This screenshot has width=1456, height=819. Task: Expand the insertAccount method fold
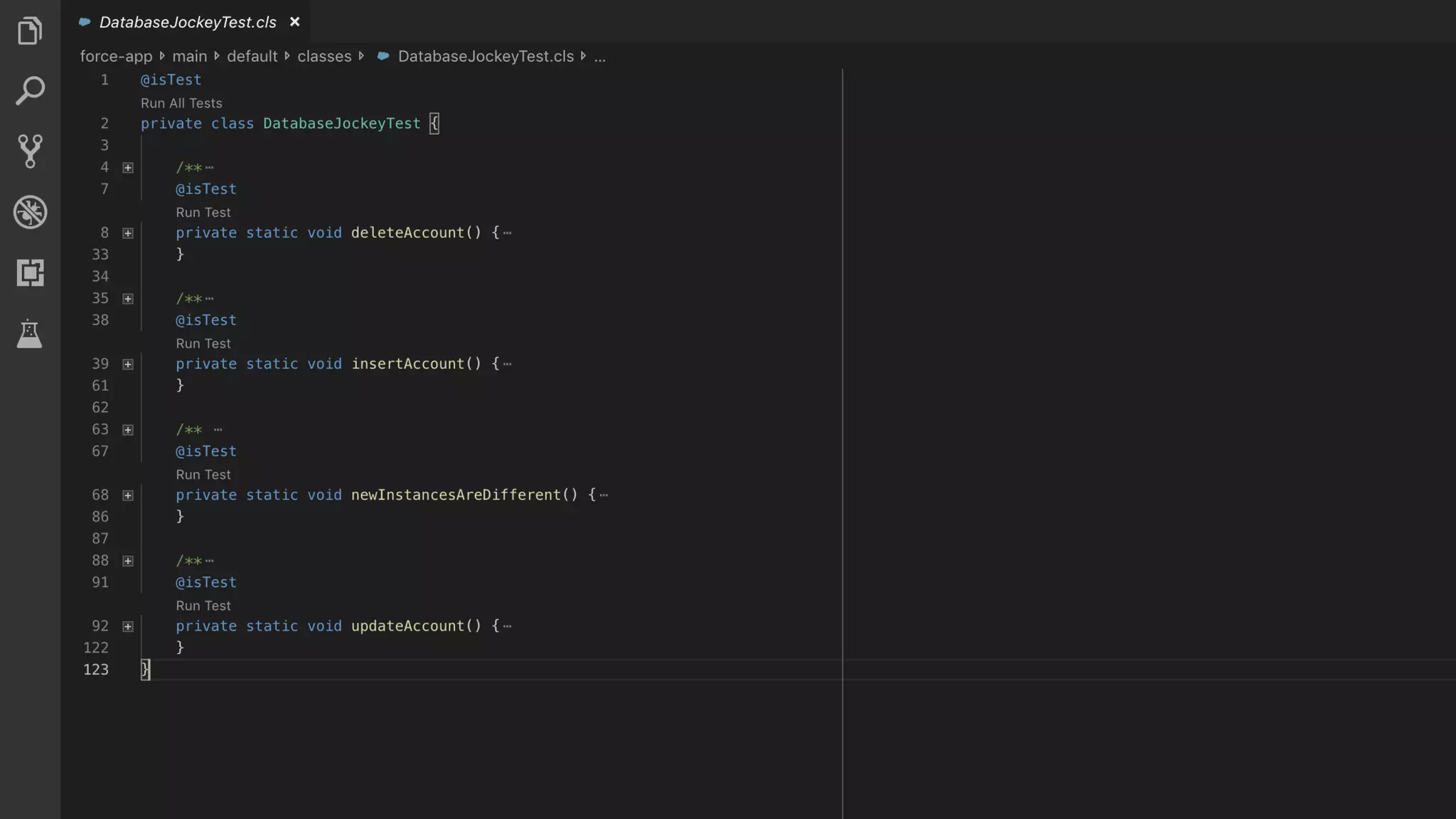tap(128, 364)
